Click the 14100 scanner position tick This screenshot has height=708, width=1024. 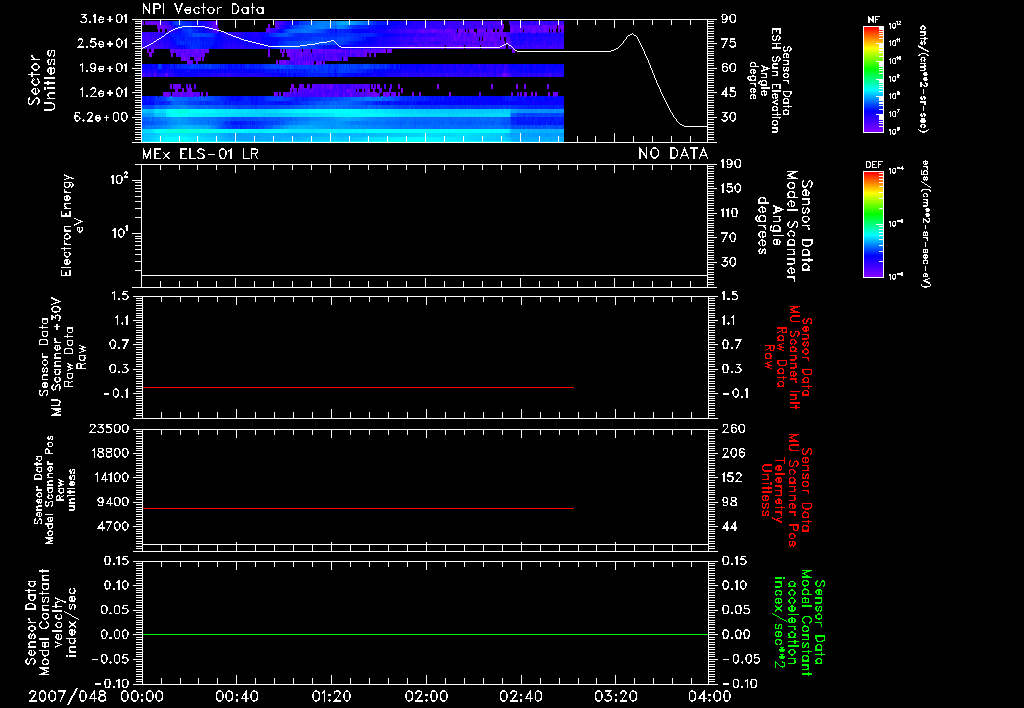(108, 477)
